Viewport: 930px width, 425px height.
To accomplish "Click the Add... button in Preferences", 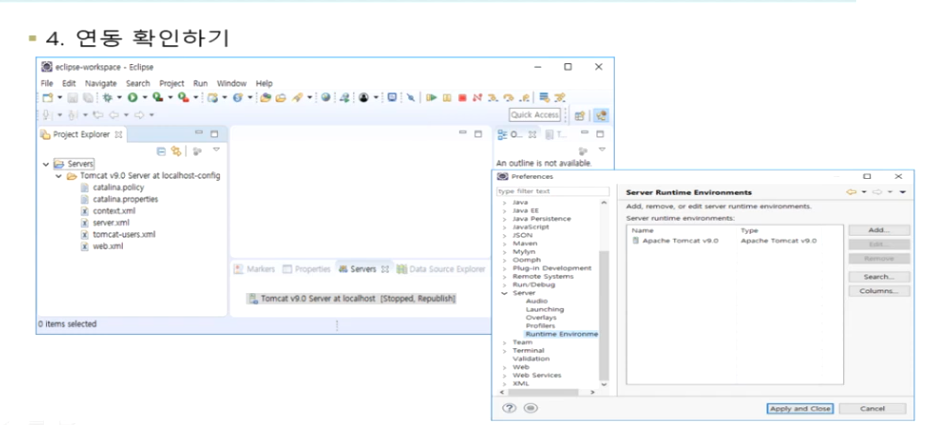I will [x=879, y=230].
